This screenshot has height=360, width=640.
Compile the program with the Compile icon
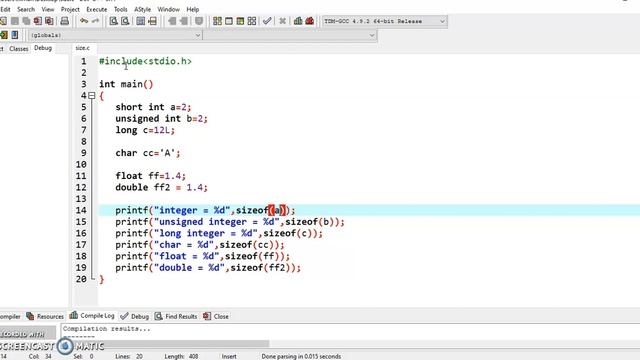click(217, 21)
